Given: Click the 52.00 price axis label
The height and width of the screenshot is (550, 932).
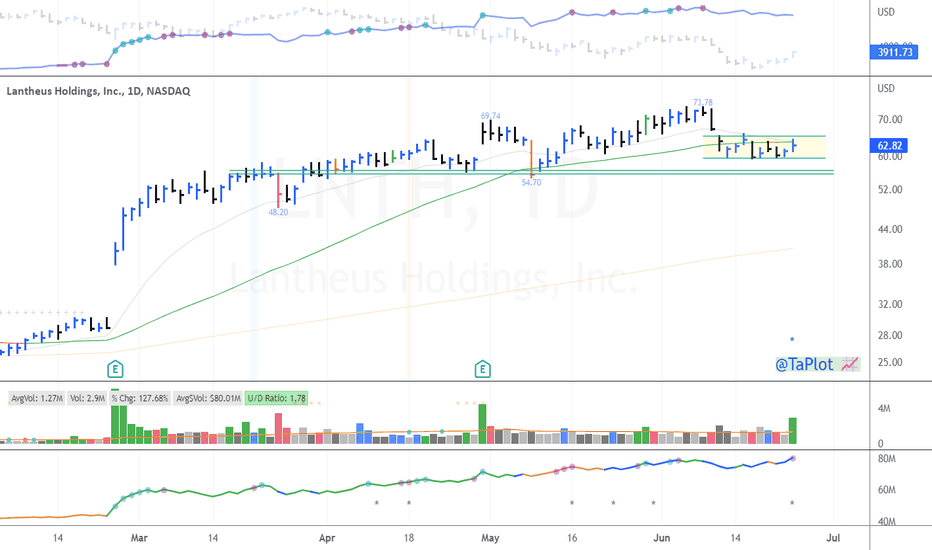Looking at the screenshot, I should [x=890, y=190].
